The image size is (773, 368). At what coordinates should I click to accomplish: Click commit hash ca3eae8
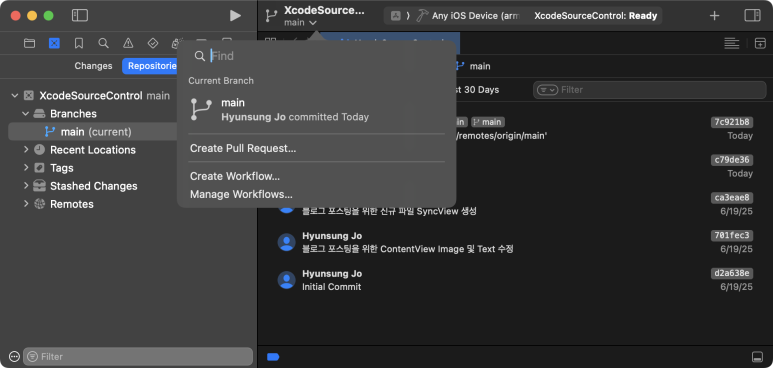pyautogui.click(x=732, y=198)
